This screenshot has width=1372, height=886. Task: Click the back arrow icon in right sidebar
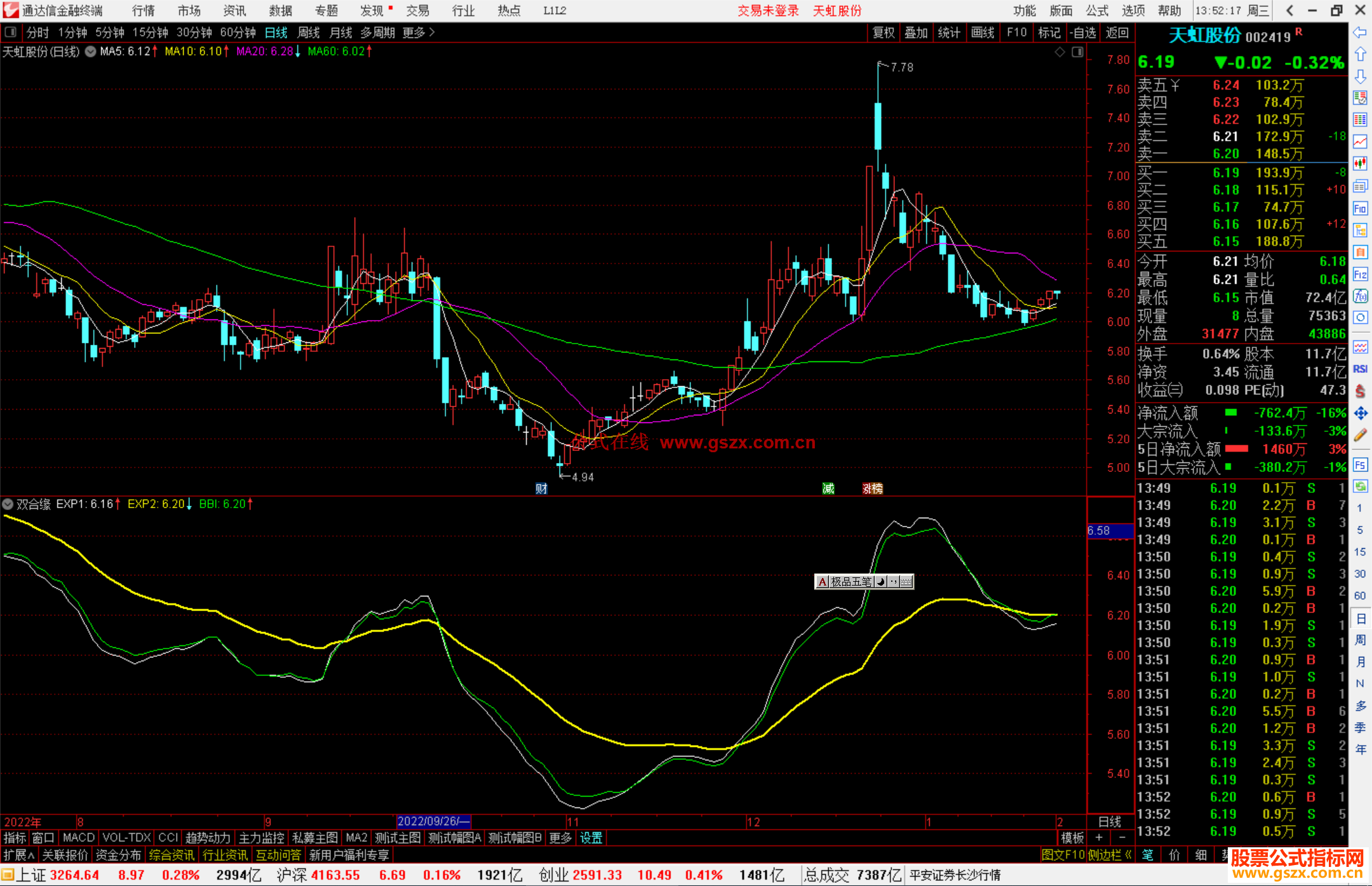click(1360, 32)
